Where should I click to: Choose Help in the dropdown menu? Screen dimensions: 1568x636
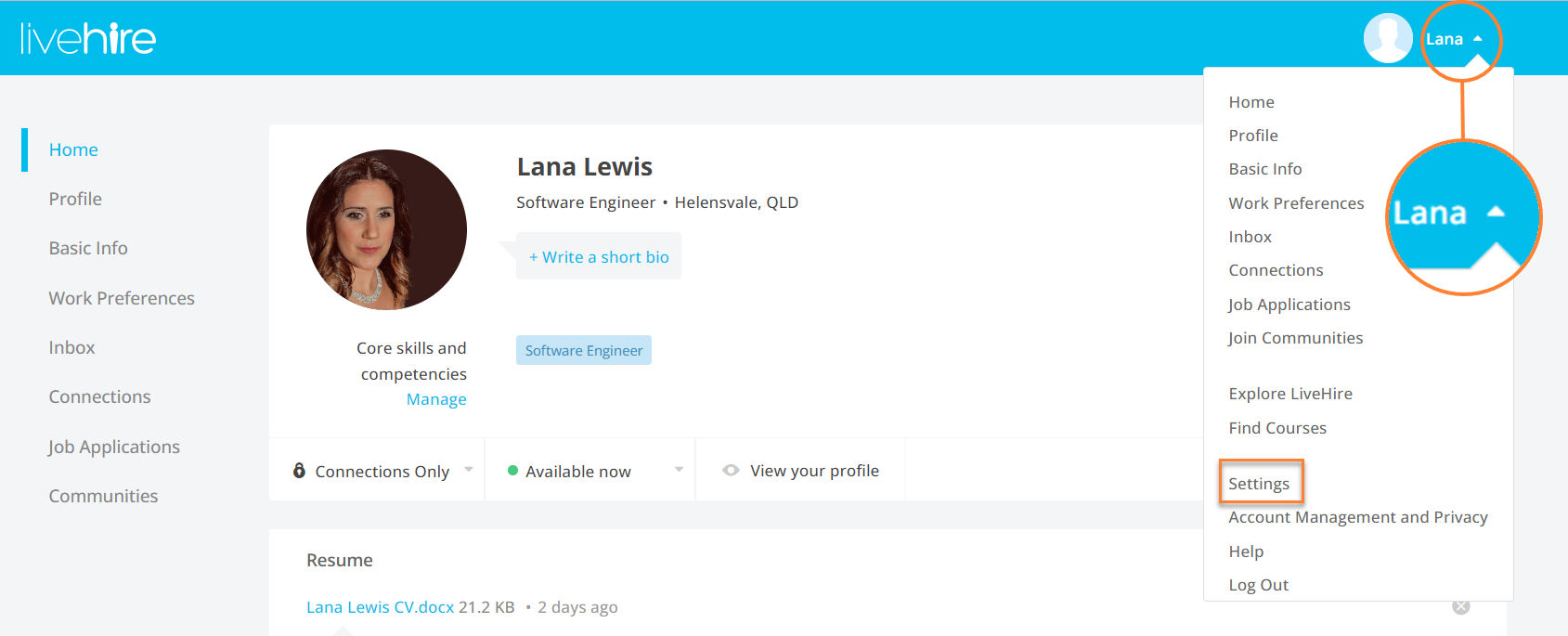(x=1246, y=552)
